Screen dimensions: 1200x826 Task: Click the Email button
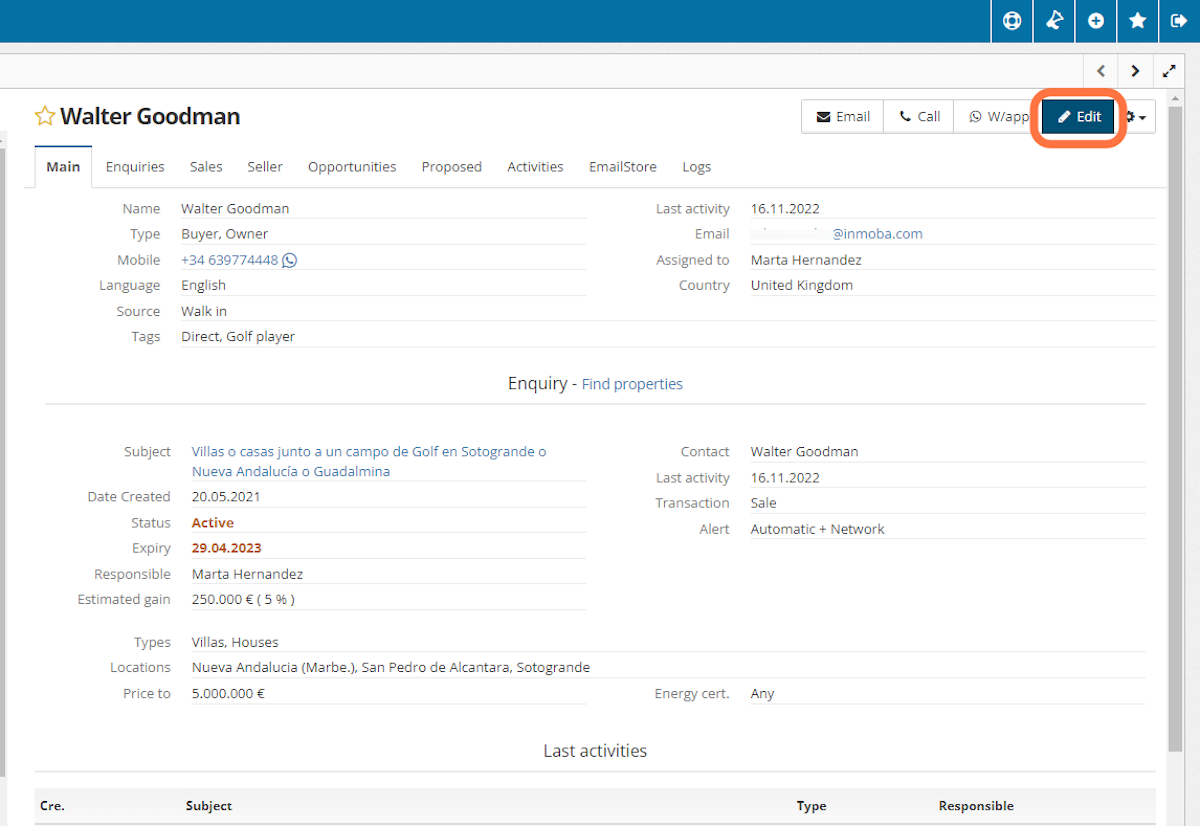[x=842, y=117]
